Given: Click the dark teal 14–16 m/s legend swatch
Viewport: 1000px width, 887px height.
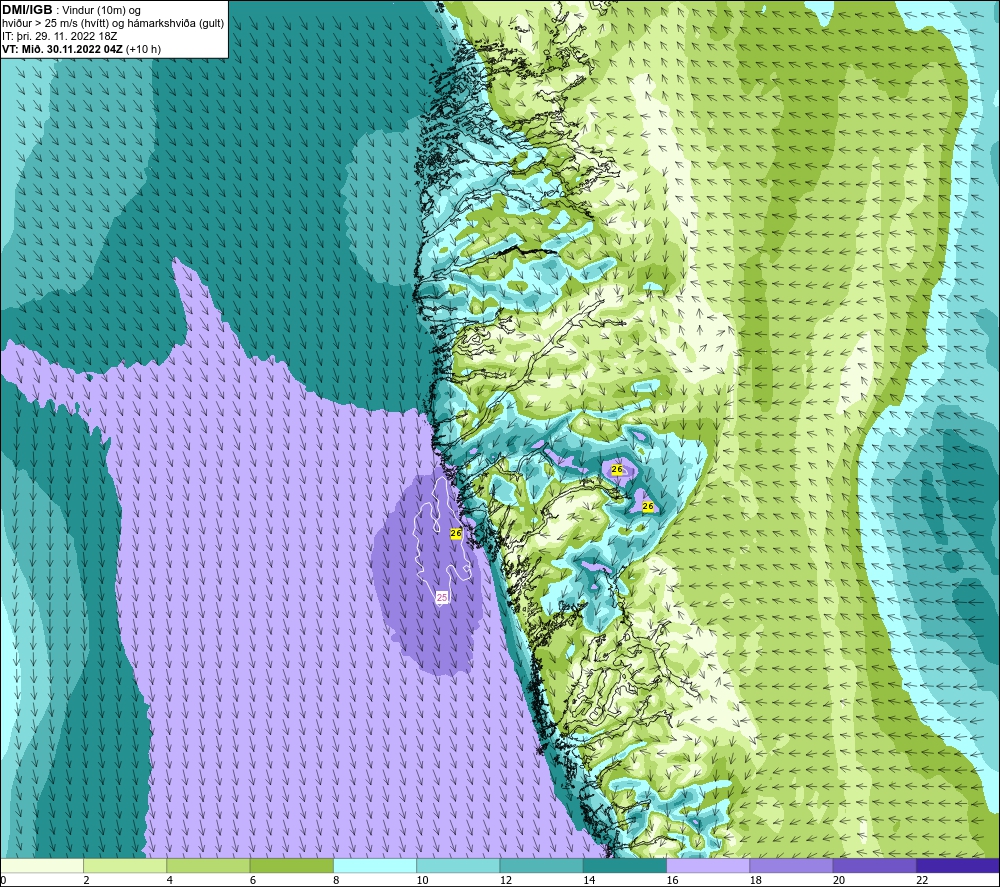Looking at the screenshot, I should [625, 865].
